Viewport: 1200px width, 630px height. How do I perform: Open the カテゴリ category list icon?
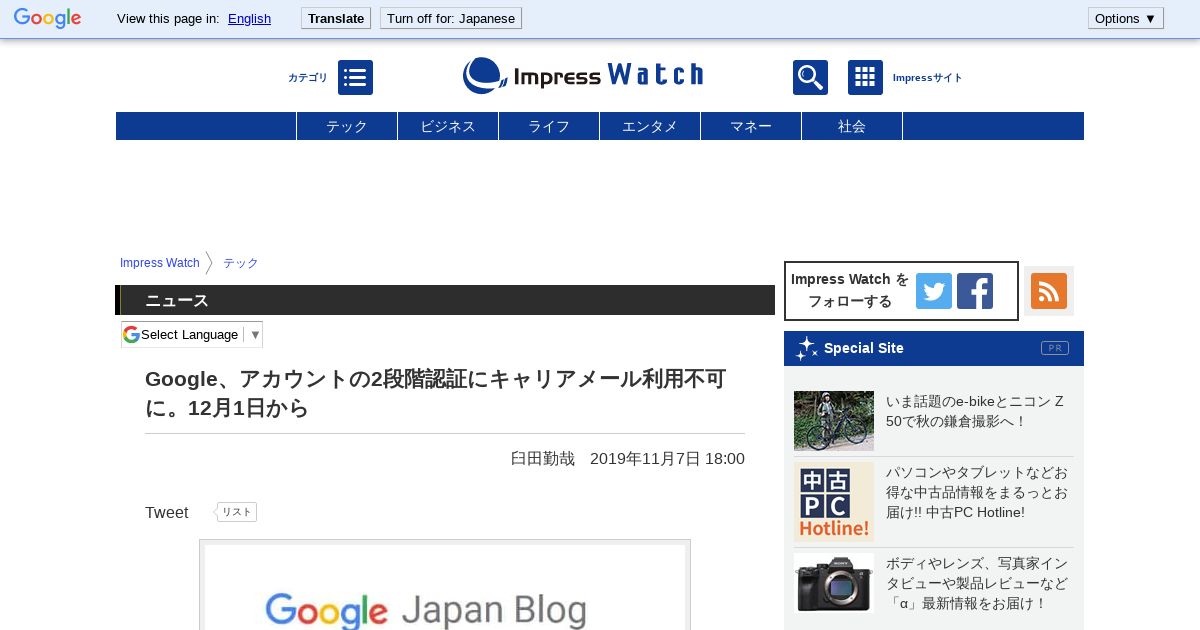click(355, 77)
